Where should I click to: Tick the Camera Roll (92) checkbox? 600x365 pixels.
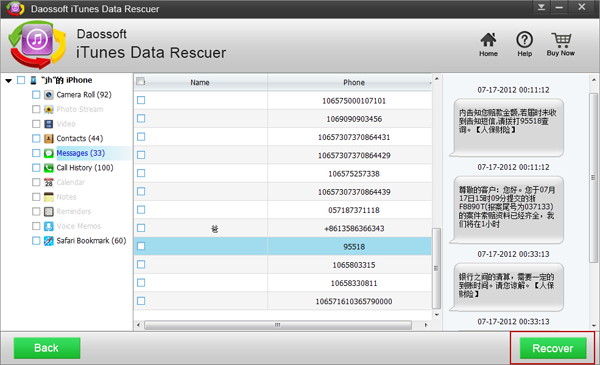(x=36, y=95)
